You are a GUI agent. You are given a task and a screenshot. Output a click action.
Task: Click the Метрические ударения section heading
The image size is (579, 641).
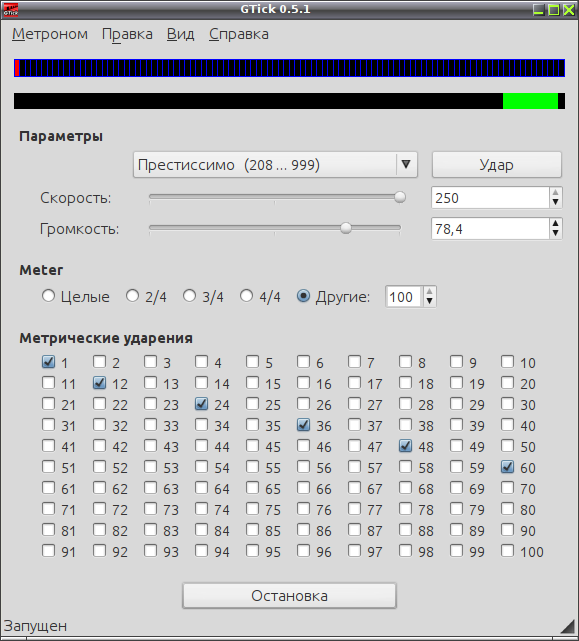(106, 338)
